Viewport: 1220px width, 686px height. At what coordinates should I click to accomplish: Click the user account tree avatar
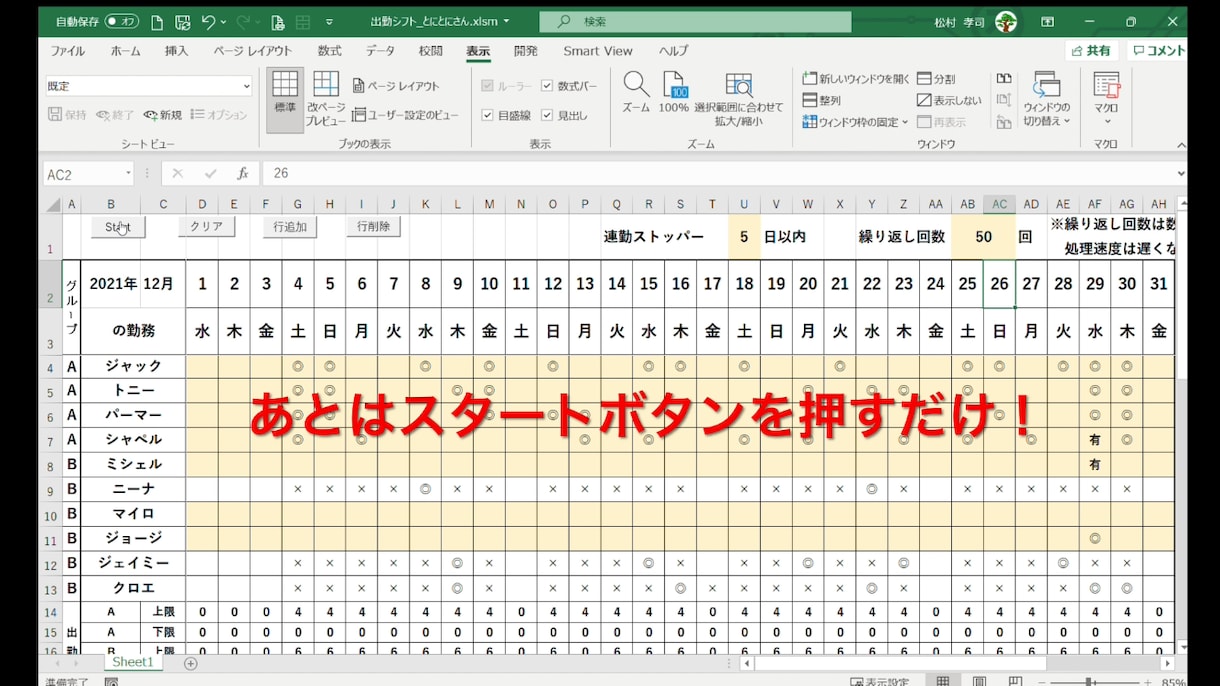(1005, 21)
